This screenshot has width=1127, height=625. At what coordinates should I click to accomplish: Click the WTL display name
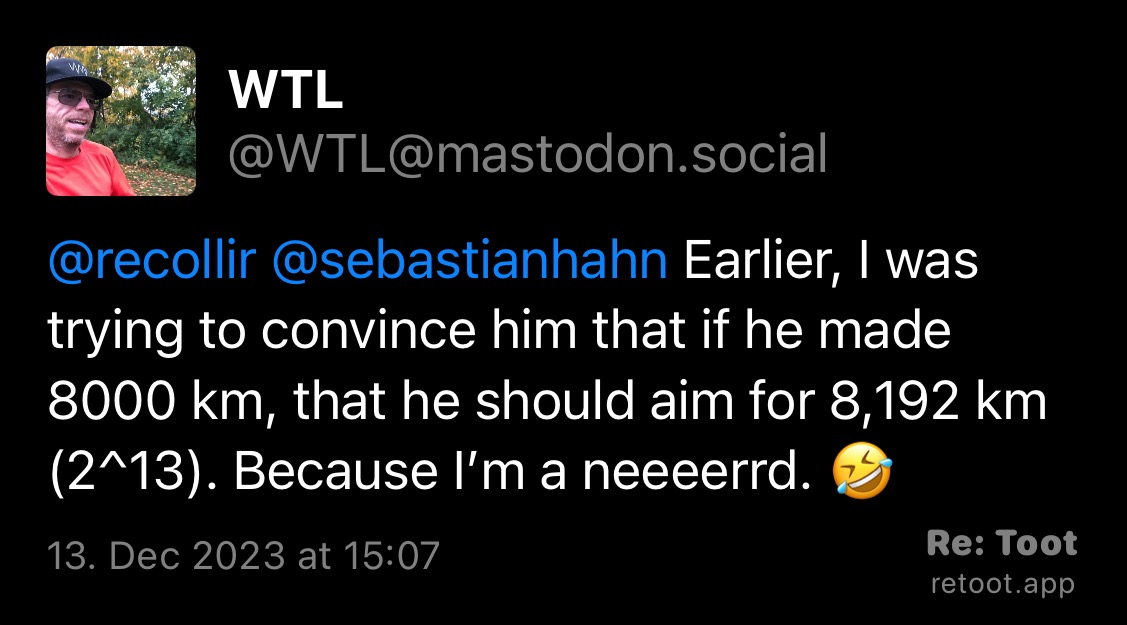point(285,91)
